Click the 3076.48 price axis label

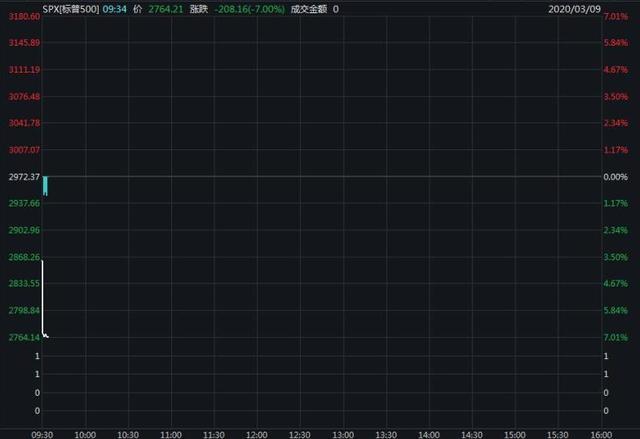24,96
